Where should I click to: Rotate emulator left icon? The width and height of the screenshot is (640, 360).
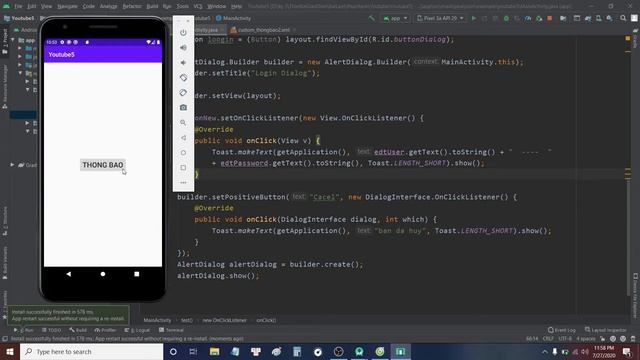tap(183, 78)
